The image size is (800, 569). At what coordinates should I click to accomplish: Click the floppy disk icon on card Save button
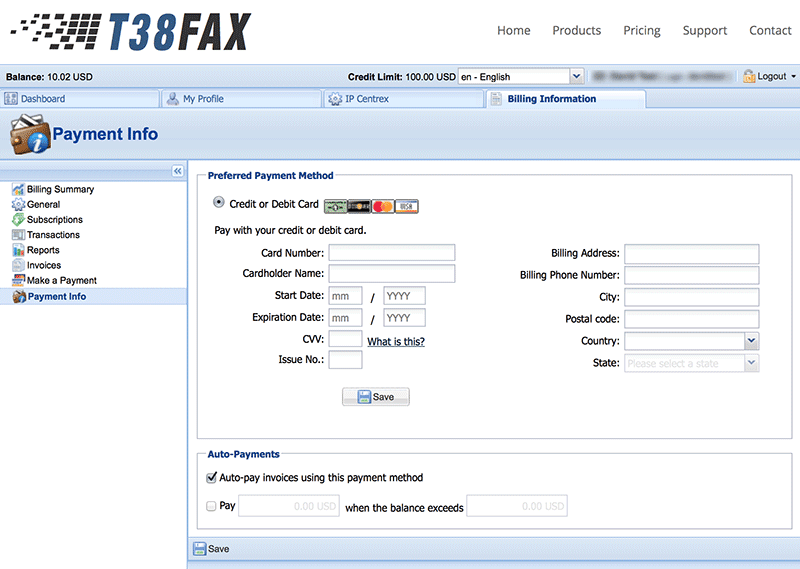(364, 397)
